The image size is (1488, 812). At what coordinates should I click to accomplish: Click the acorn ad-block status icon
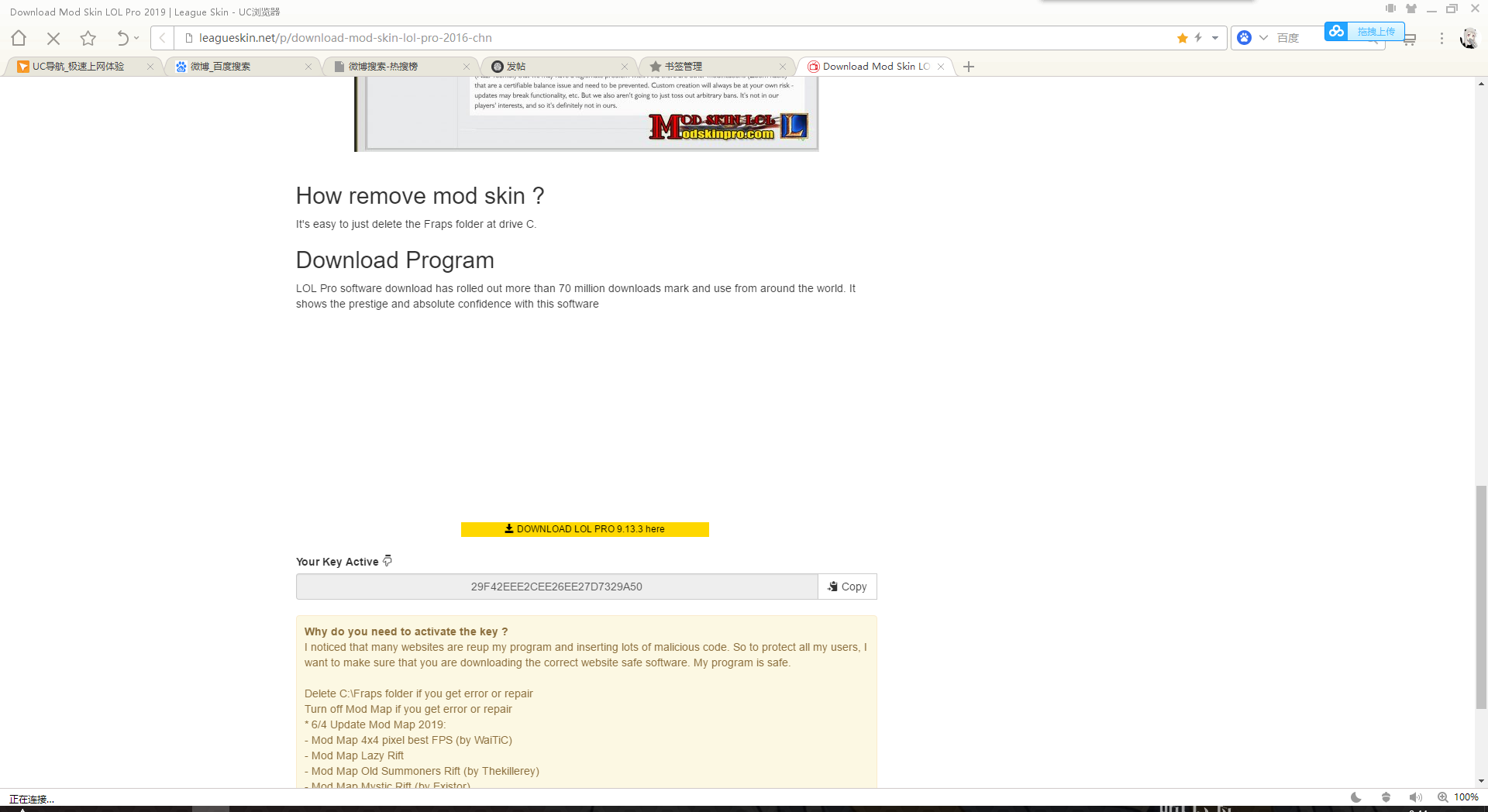[x=1386, y=797]
